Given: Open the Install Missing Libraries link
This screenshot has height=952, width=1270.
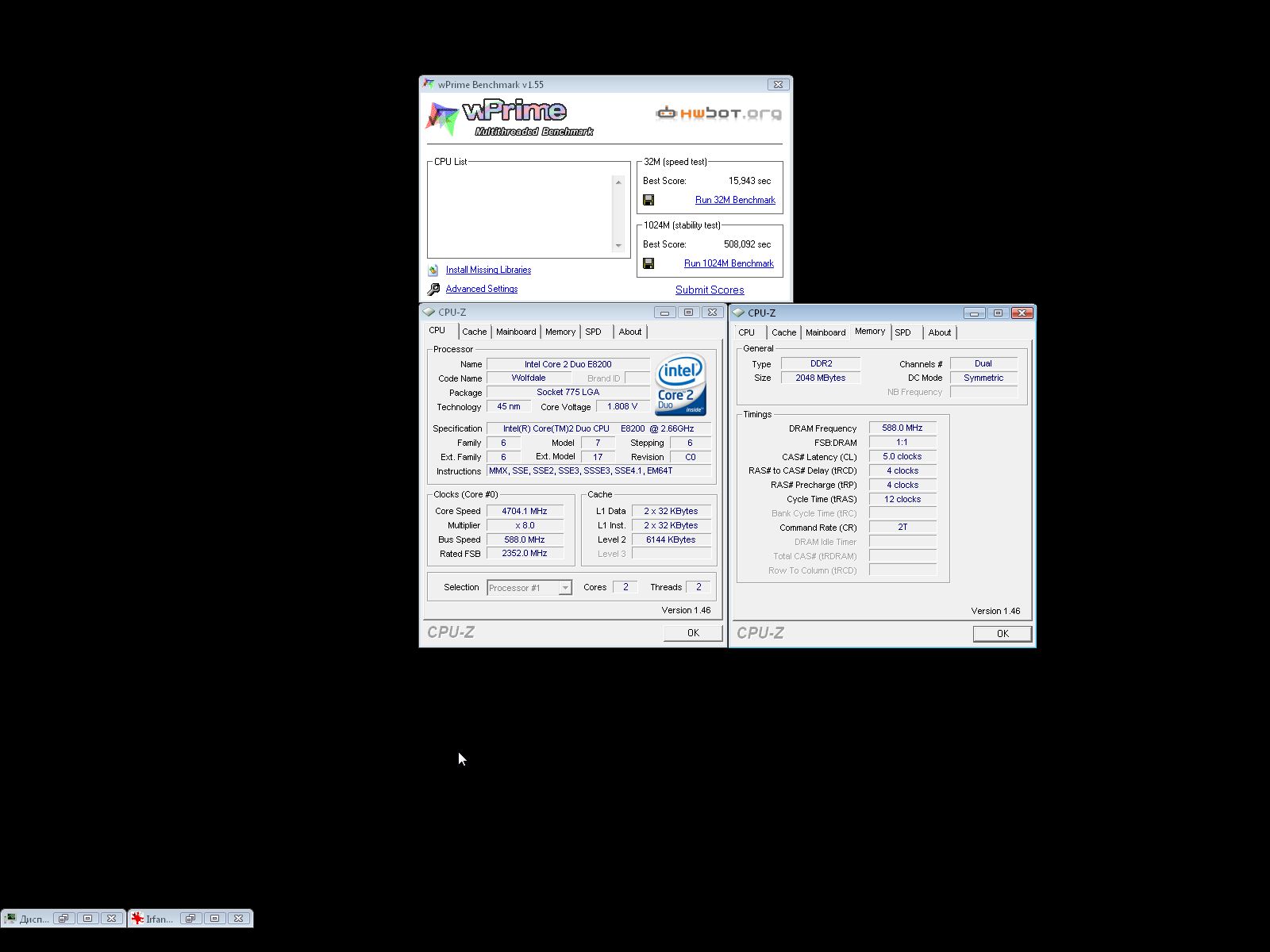Looking at the screenshot, I should 488,270.
